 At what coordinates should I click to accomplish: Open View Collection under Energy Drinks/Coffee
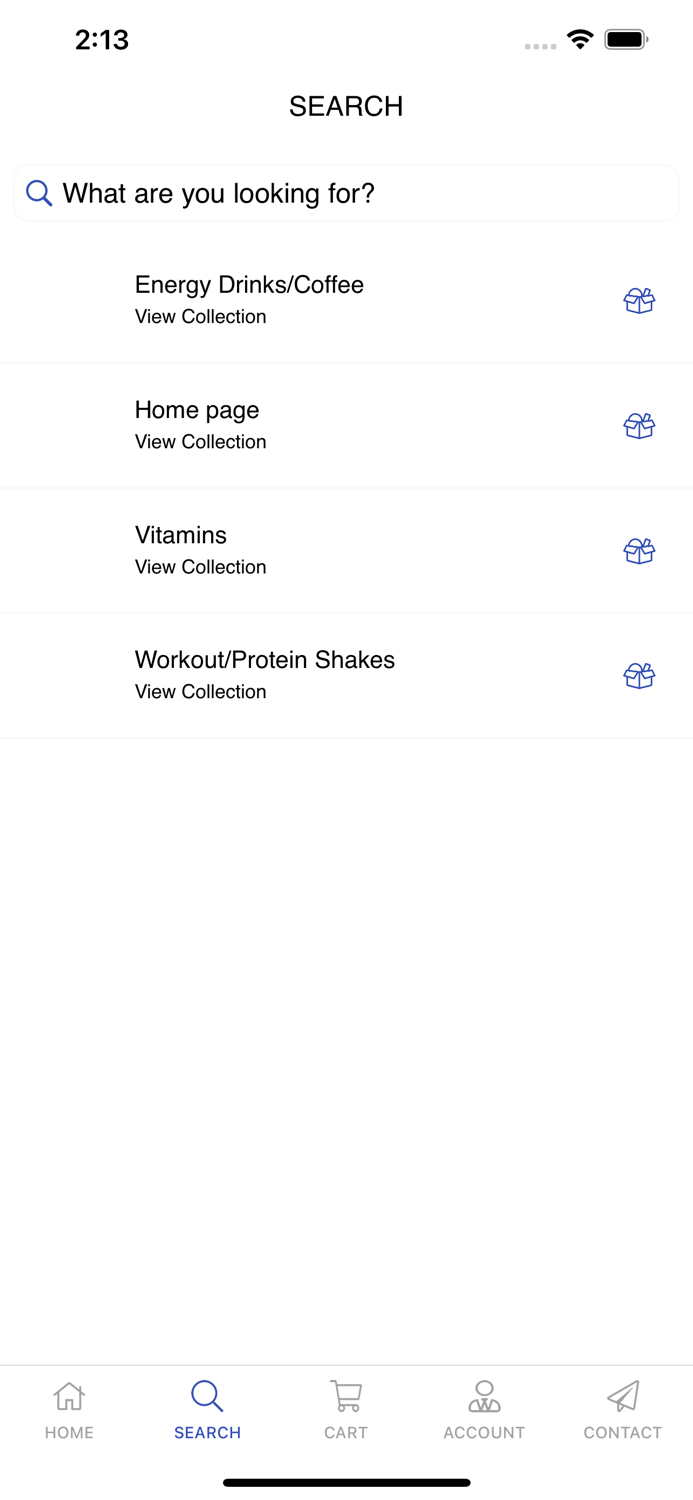(200, 316)
